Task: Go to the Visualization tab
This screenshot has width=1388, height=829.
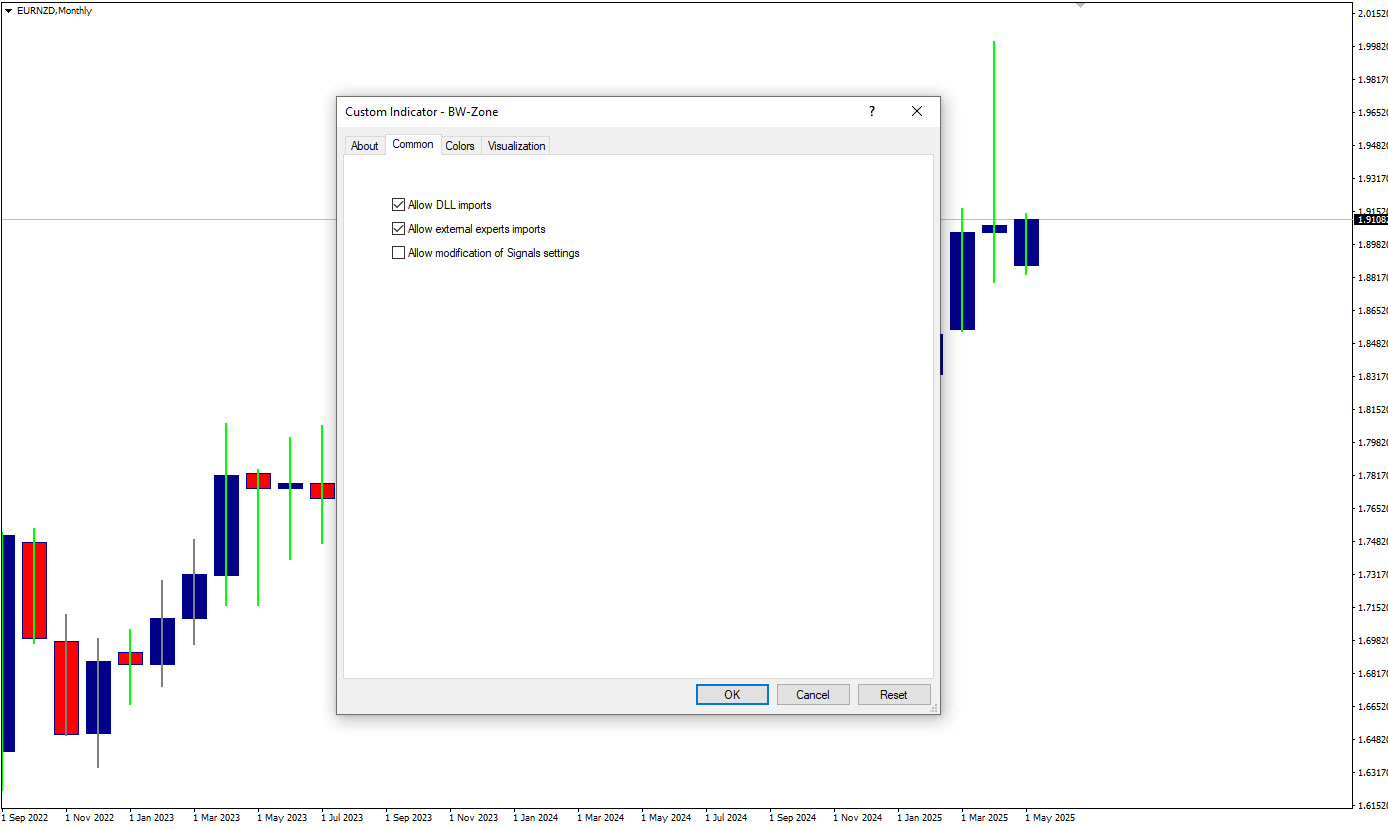Action: tap(516, 146)
